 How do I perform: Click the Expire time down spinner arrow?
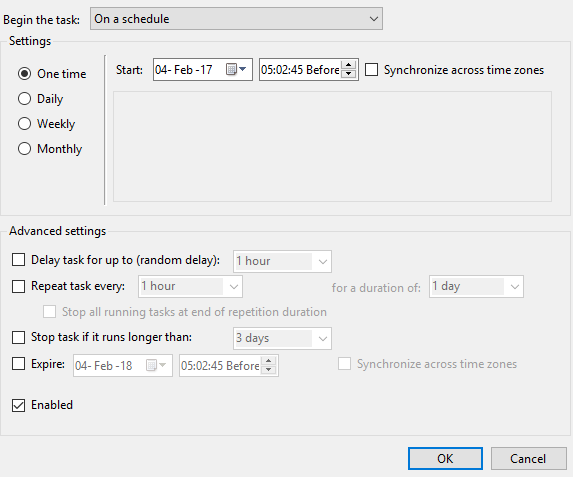point(269,369)
